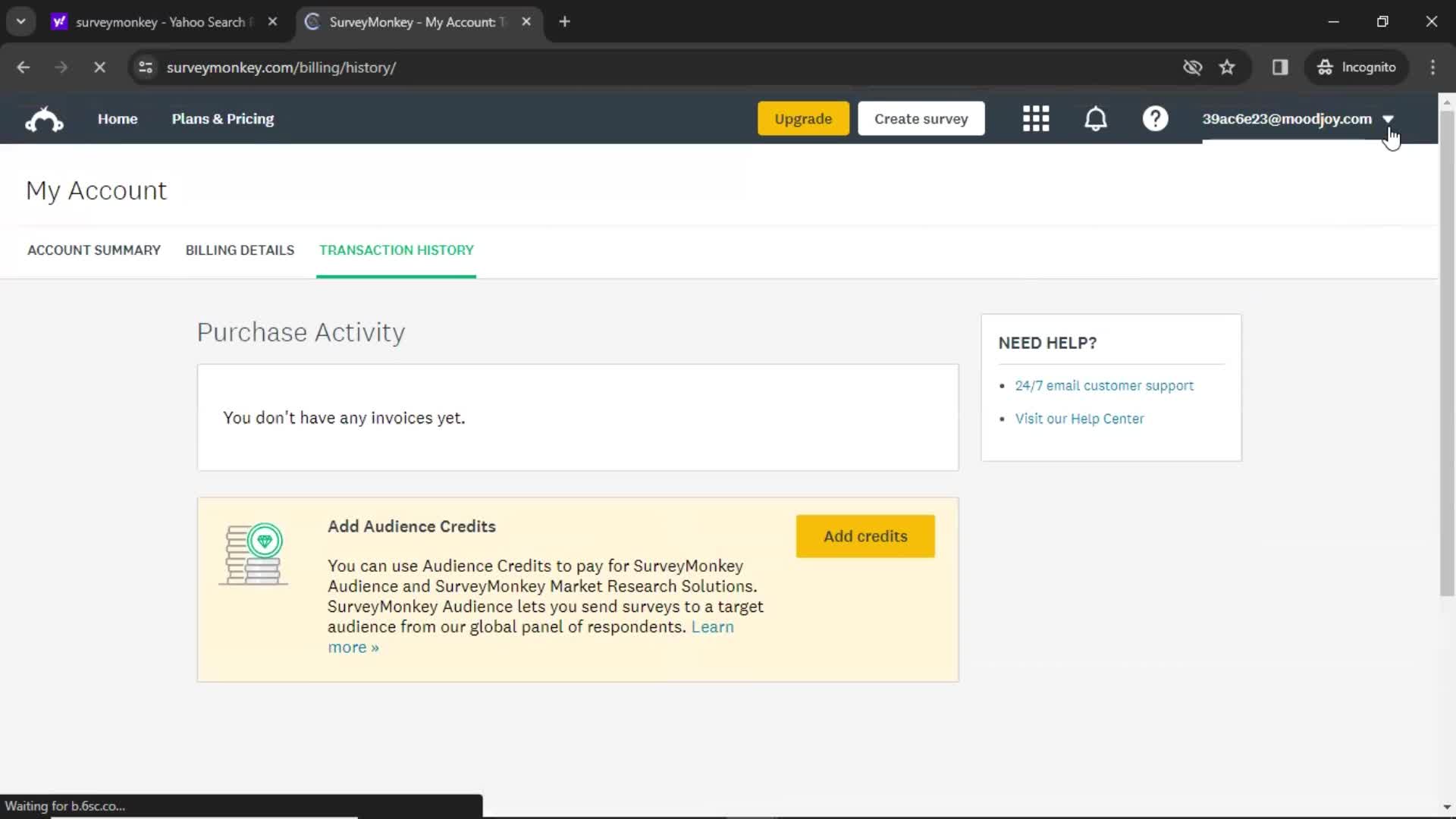Image resolution: width=1456 pixels, height=819 pixels.
Task: Click the Visit our Help Center link
Action: tap(1079, 418)
